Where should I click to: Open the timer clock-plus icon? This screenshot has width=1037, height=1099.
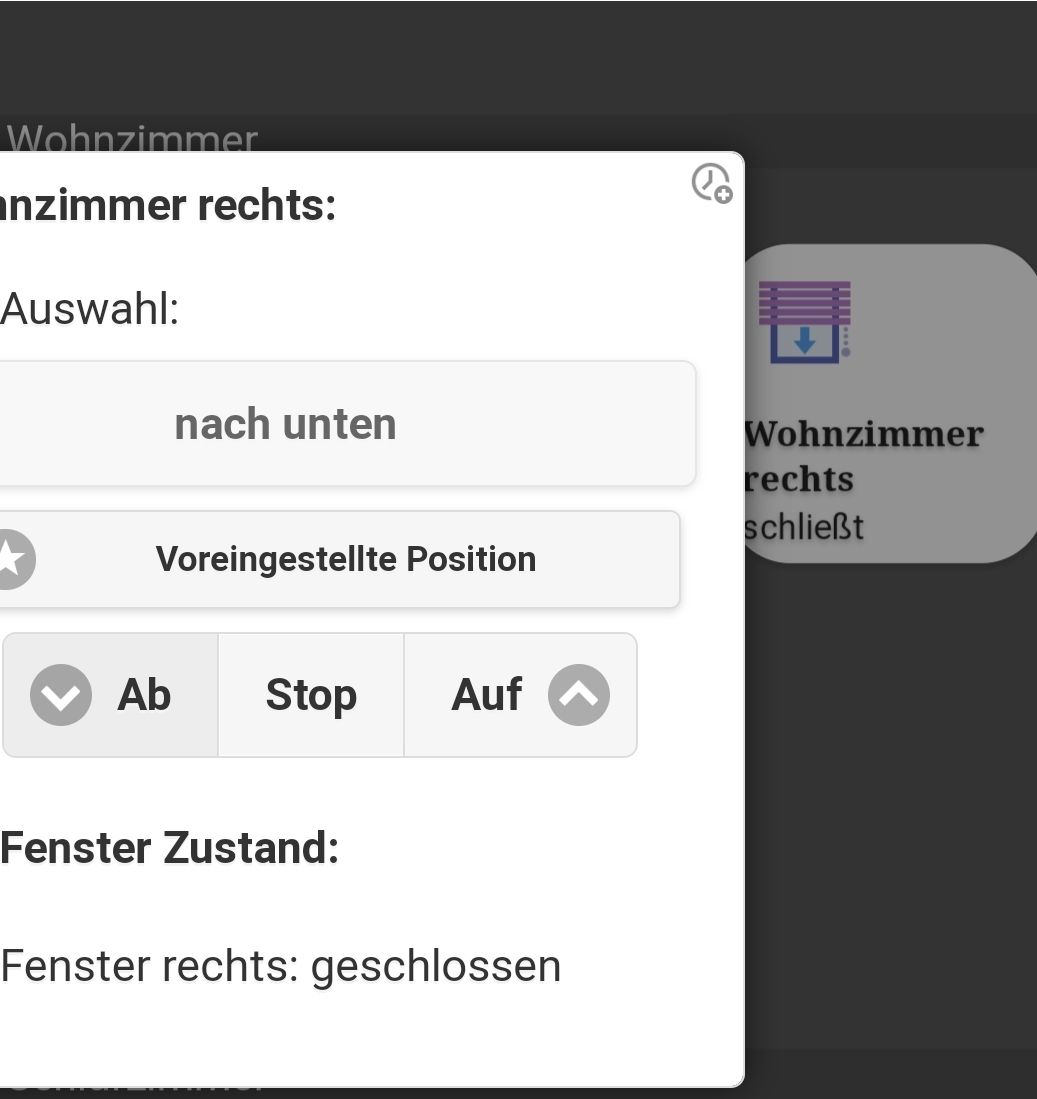[712, 184]
